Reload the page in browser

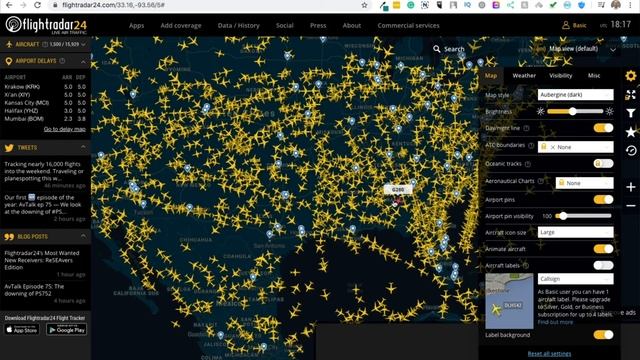pyautogui.click(x=37, y=5)
